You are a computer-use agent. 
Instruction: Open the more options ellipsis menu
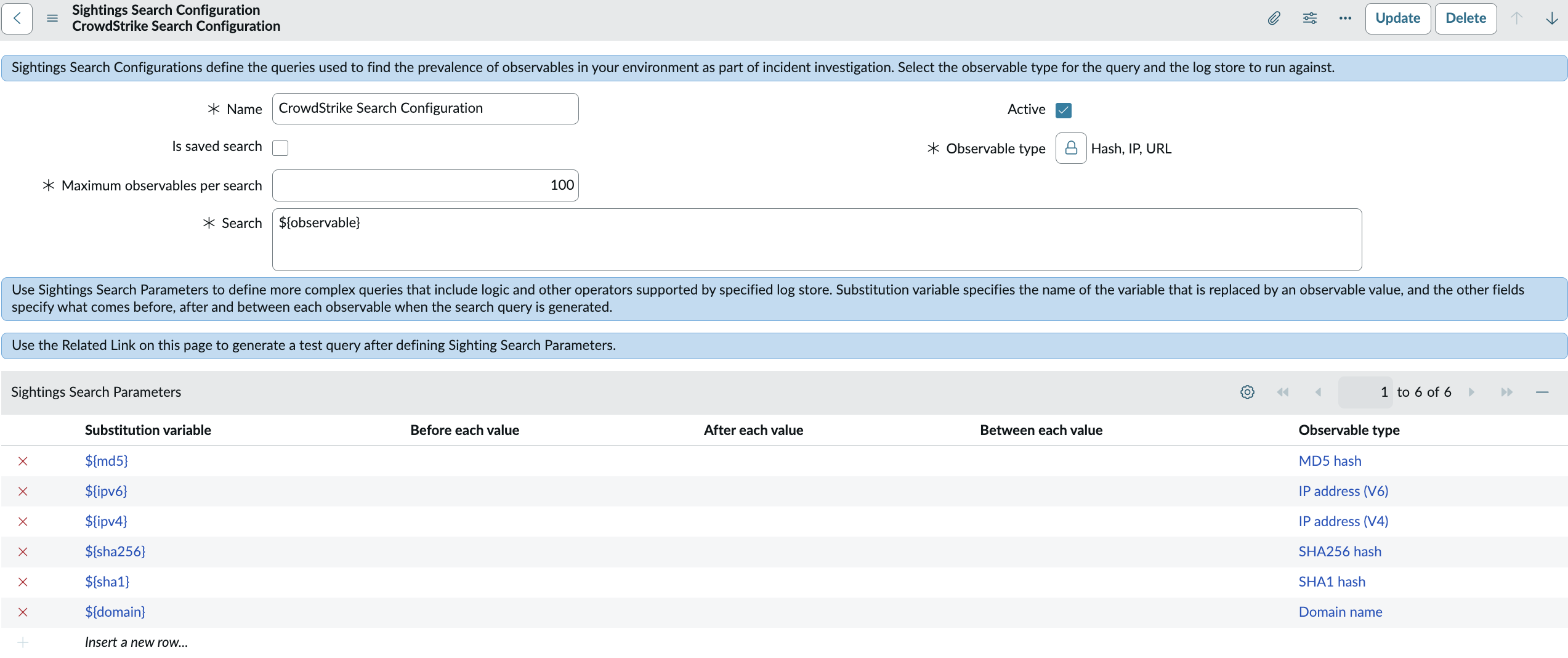pyautogui.click(x=1345, y=18)
